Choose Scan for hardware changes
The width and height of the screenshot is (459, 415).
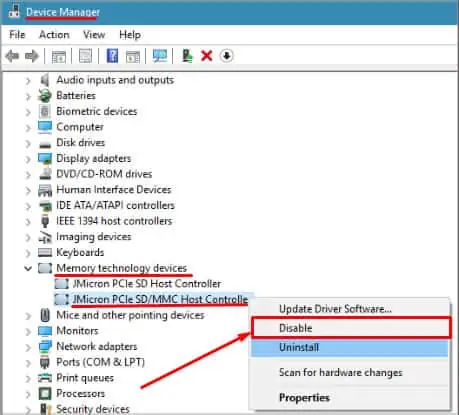point(350,372)
